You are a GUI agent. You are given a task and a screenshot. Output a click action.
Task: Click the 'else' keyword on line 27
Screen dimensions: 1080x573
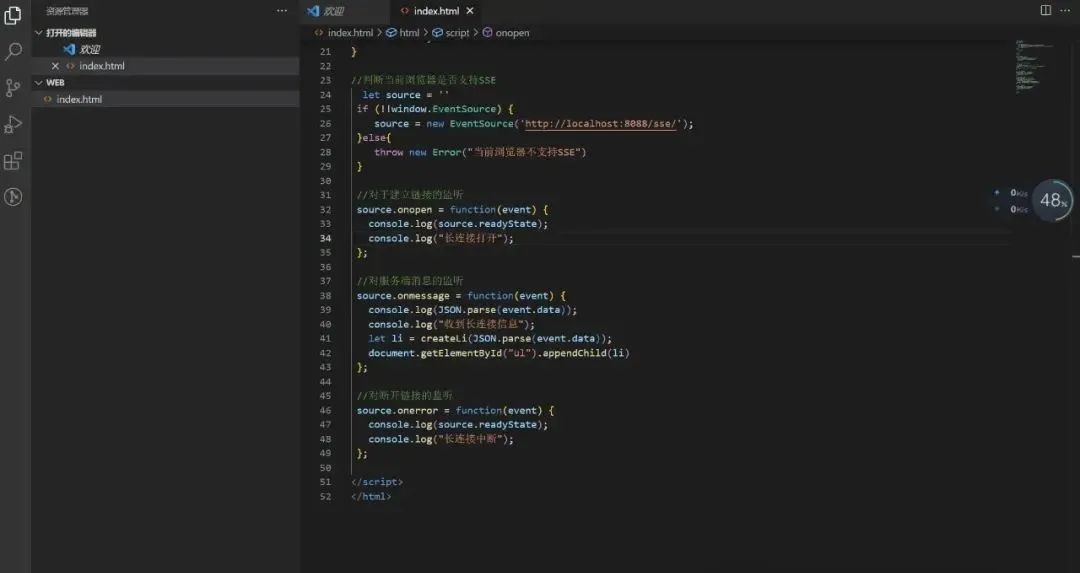(374, 138)
